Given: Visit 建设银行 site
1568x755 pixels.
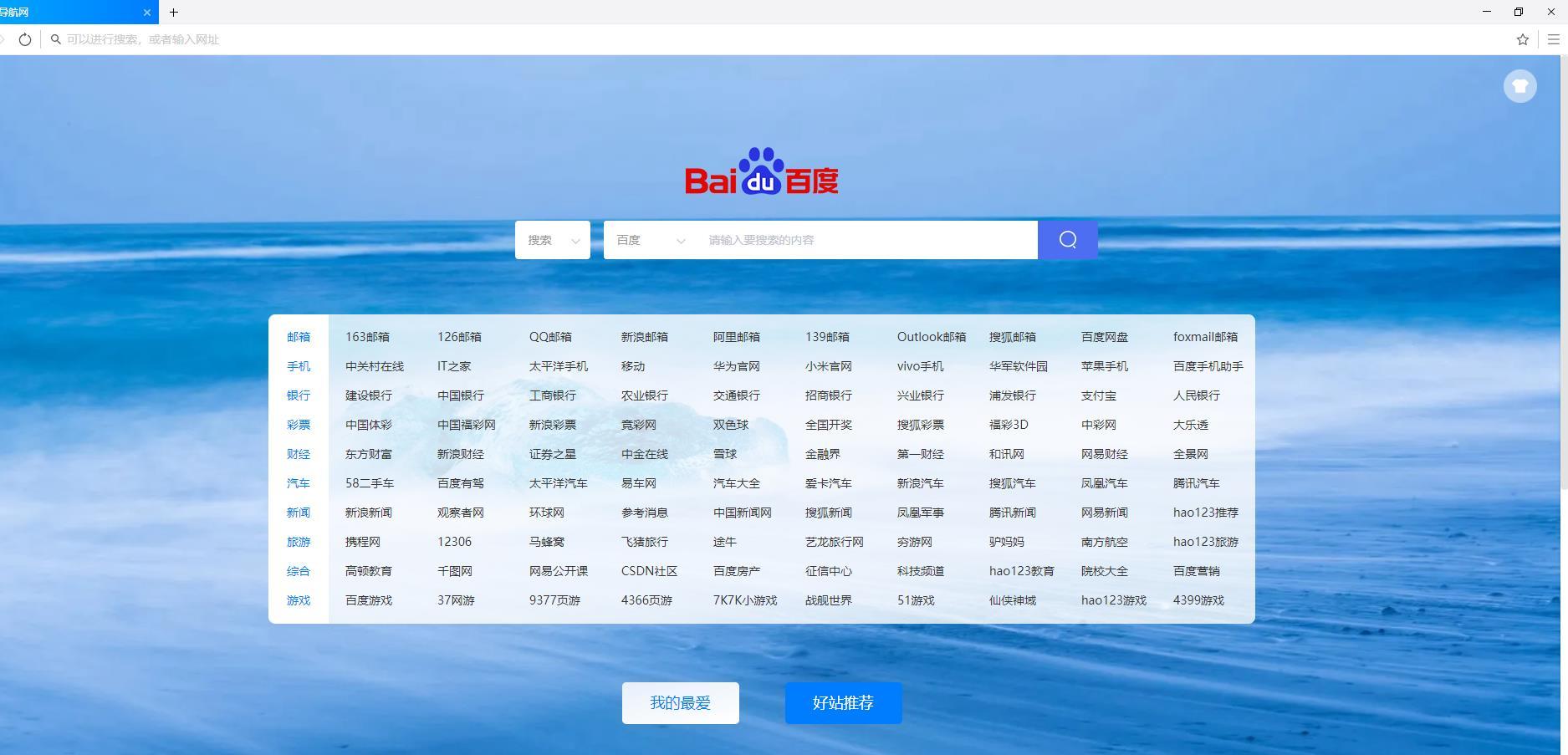Looking at the screenshot, I should [x=369, y=395].
